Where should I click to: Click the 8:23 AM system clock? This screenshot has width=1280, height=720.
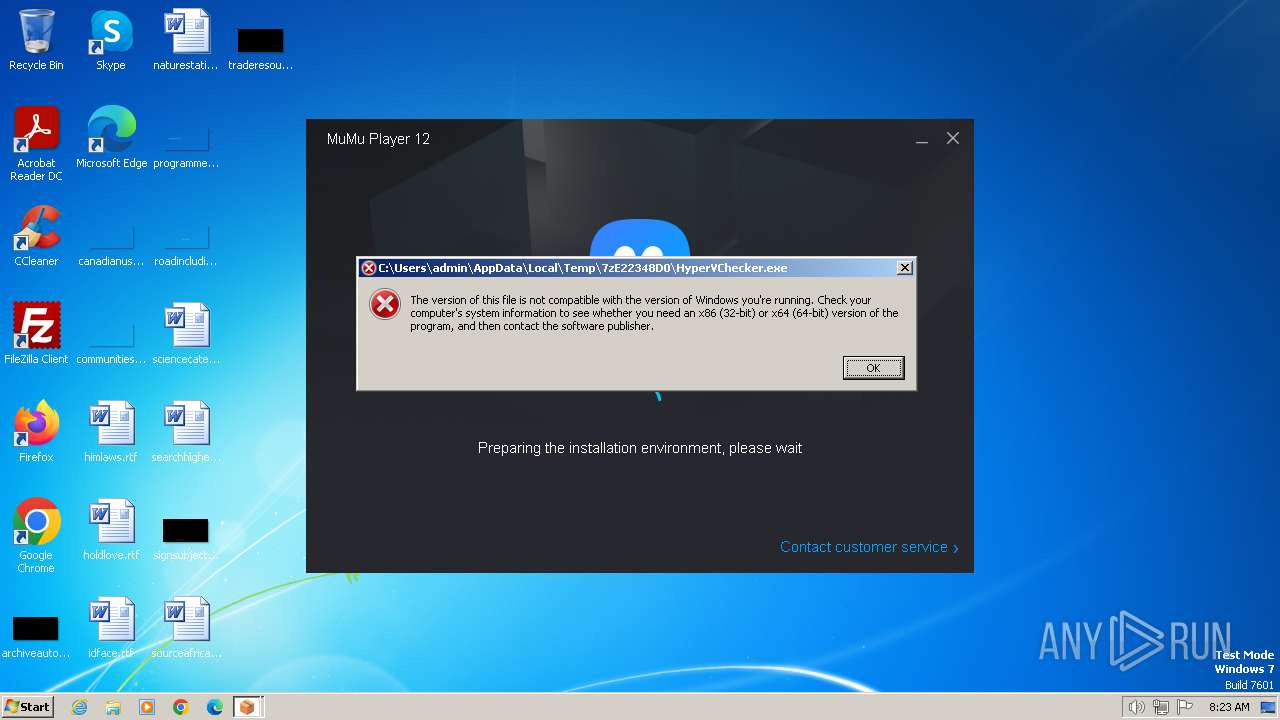pos(1229,707)
